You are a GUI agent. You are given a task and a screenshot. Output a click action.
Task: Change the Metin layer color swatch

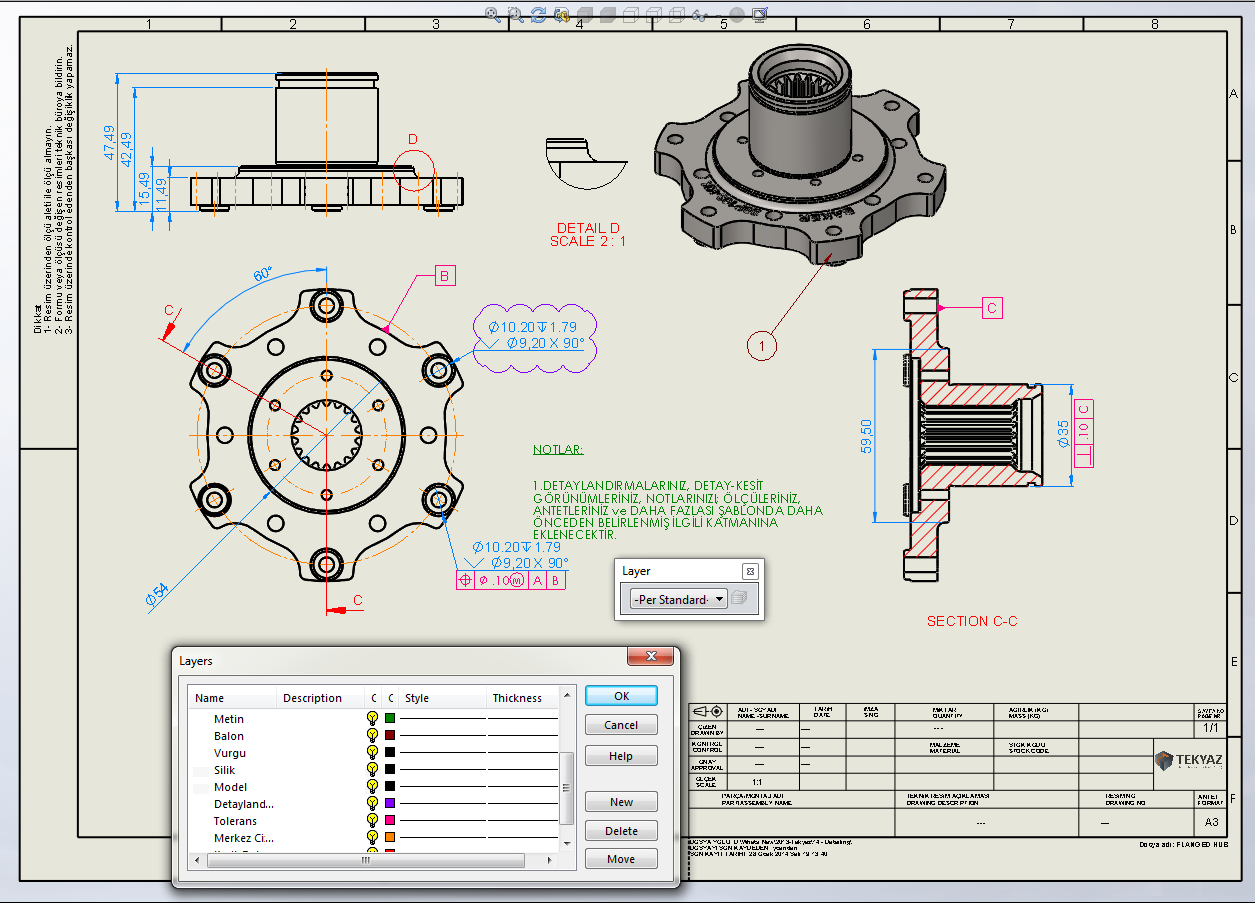(x=389, y=718)
